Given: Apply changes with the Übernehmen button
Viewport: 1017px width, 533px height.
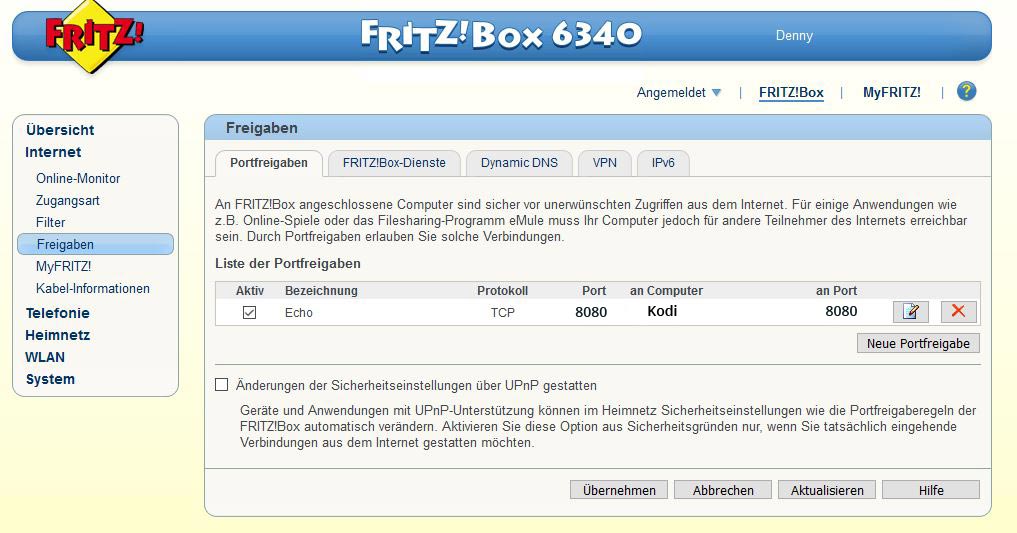Looking at the screenshot, I should pyautogui.click(x=619, y=490).
